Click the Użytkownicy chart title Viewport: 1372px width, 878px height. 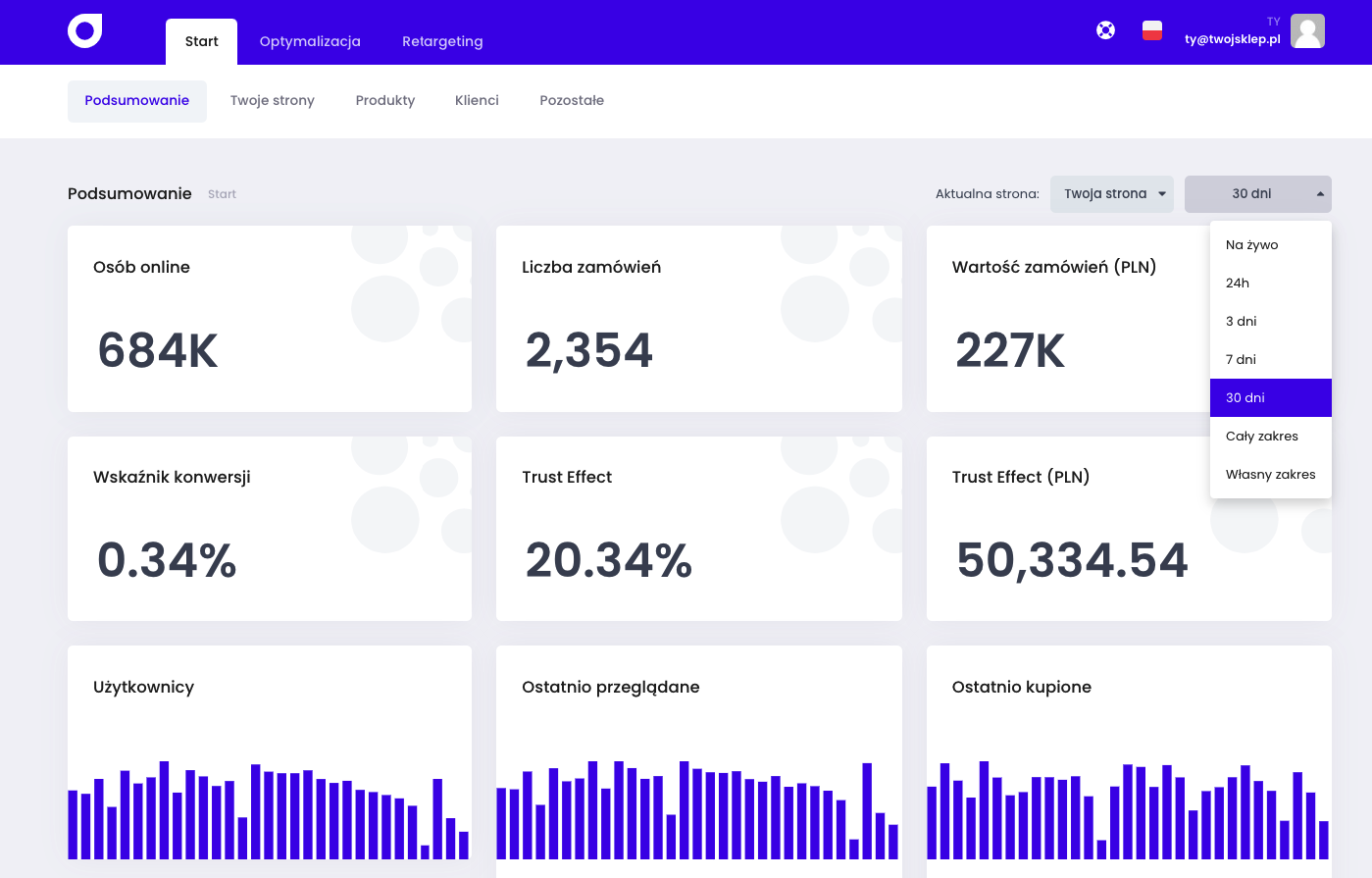(143, 688)
